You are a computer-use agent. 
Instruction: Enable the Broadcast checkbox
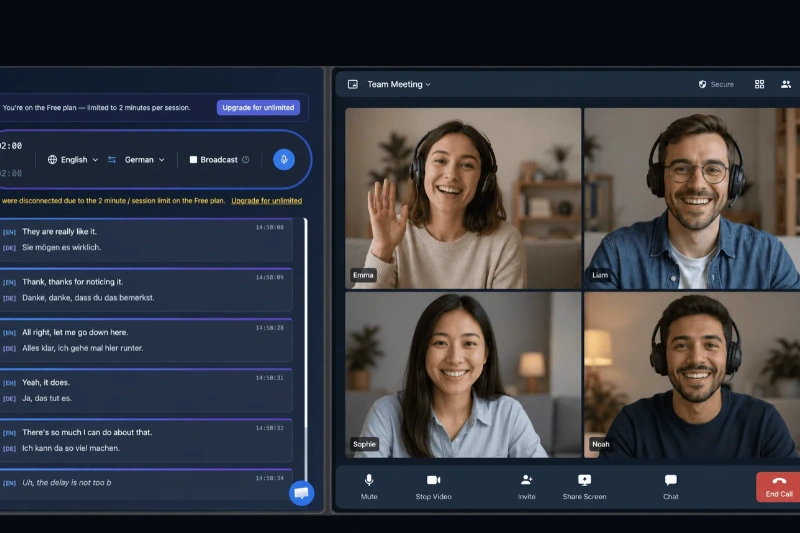[193, 160]
